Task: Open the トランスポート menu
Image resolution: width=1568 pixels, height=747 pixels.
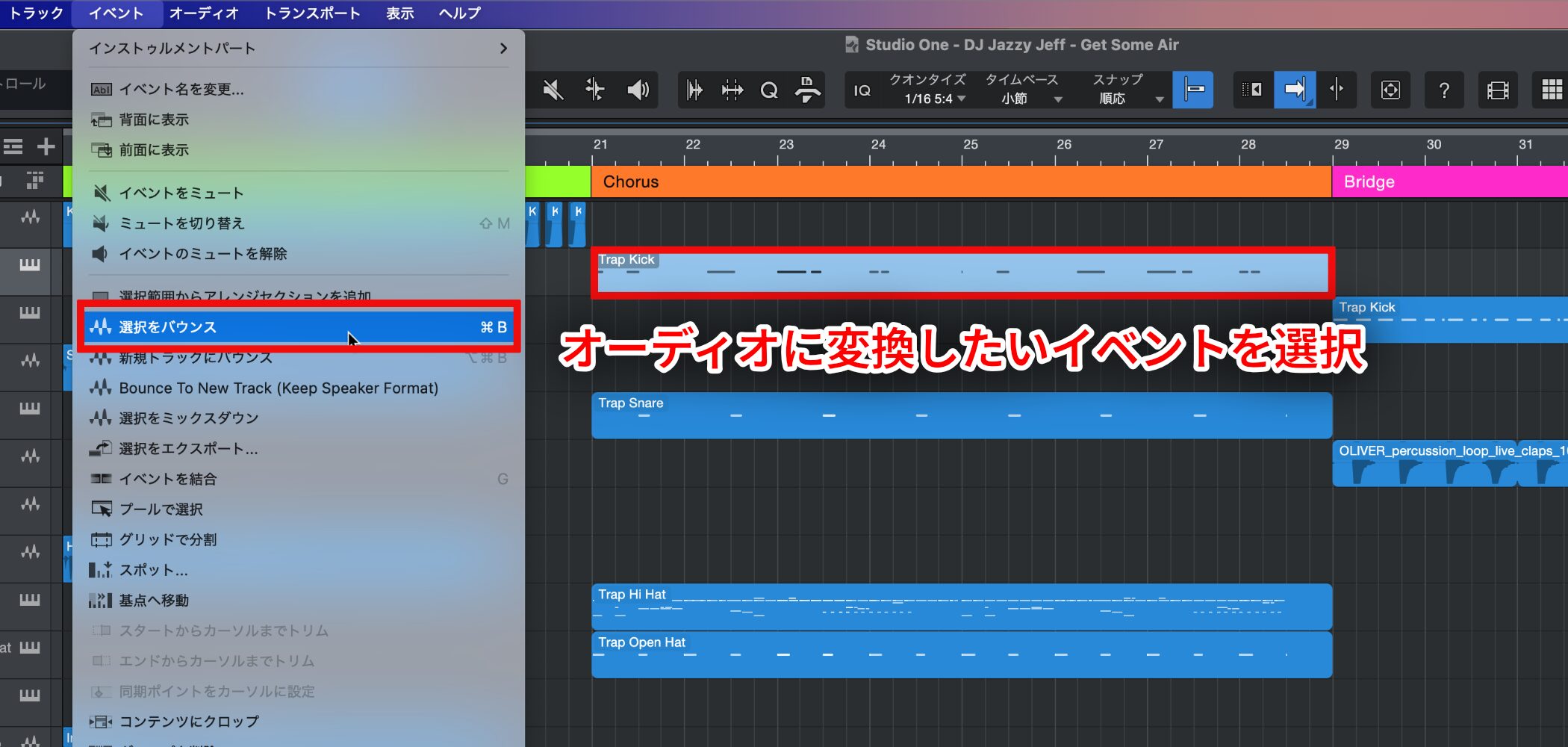Action: 312,13
